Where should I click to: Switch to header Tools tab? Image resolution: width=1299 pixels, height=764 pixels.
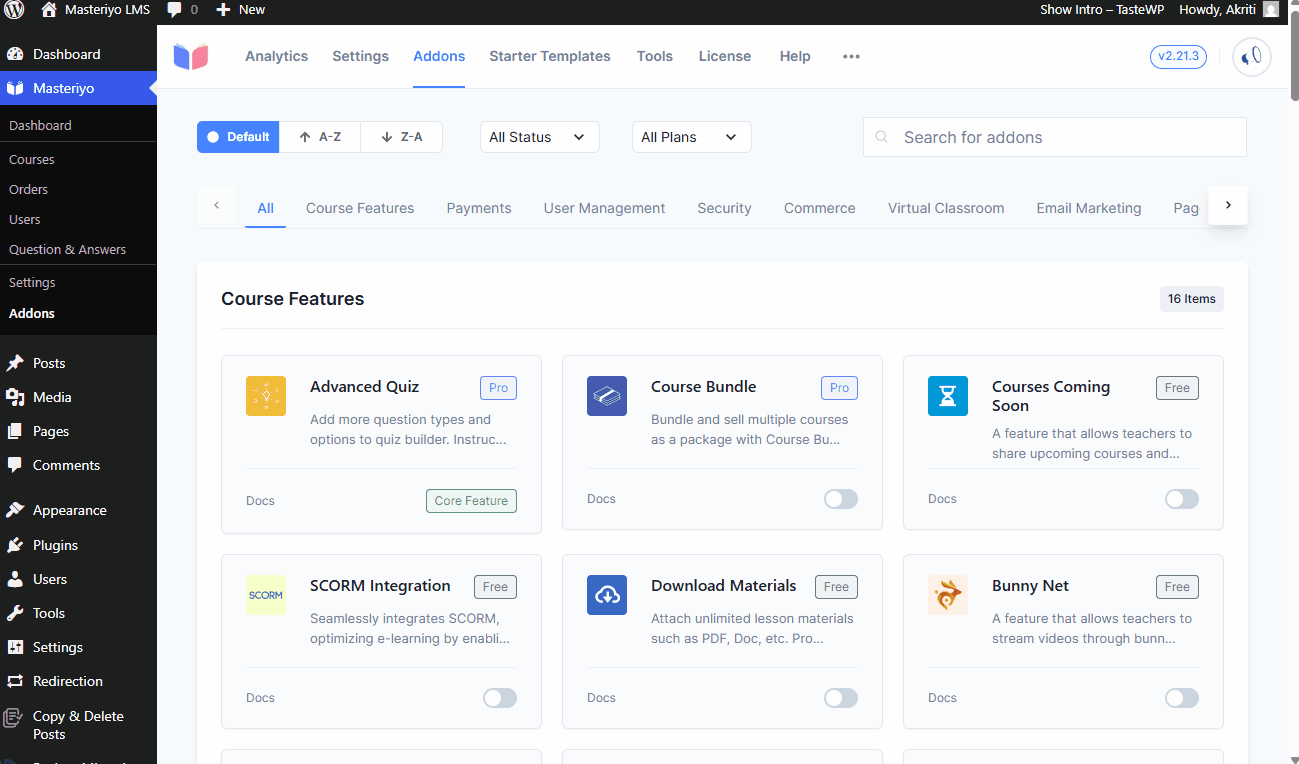[x=655, y=56]
